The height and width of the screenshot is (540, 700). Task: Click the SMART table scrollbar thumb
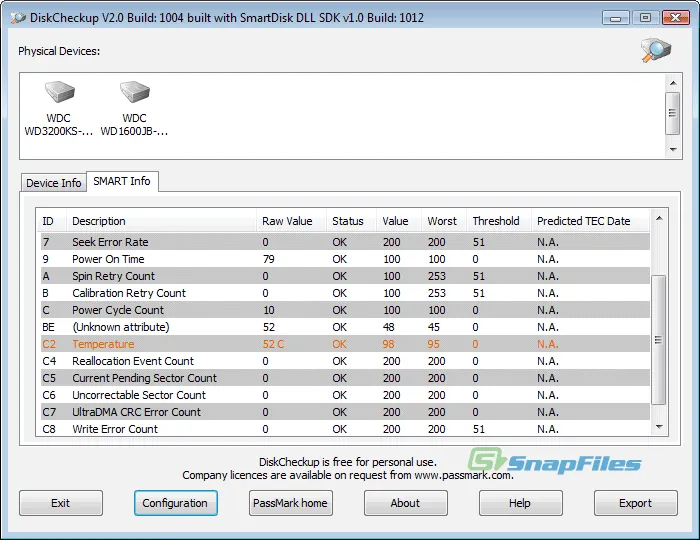[x=658, y=340]
